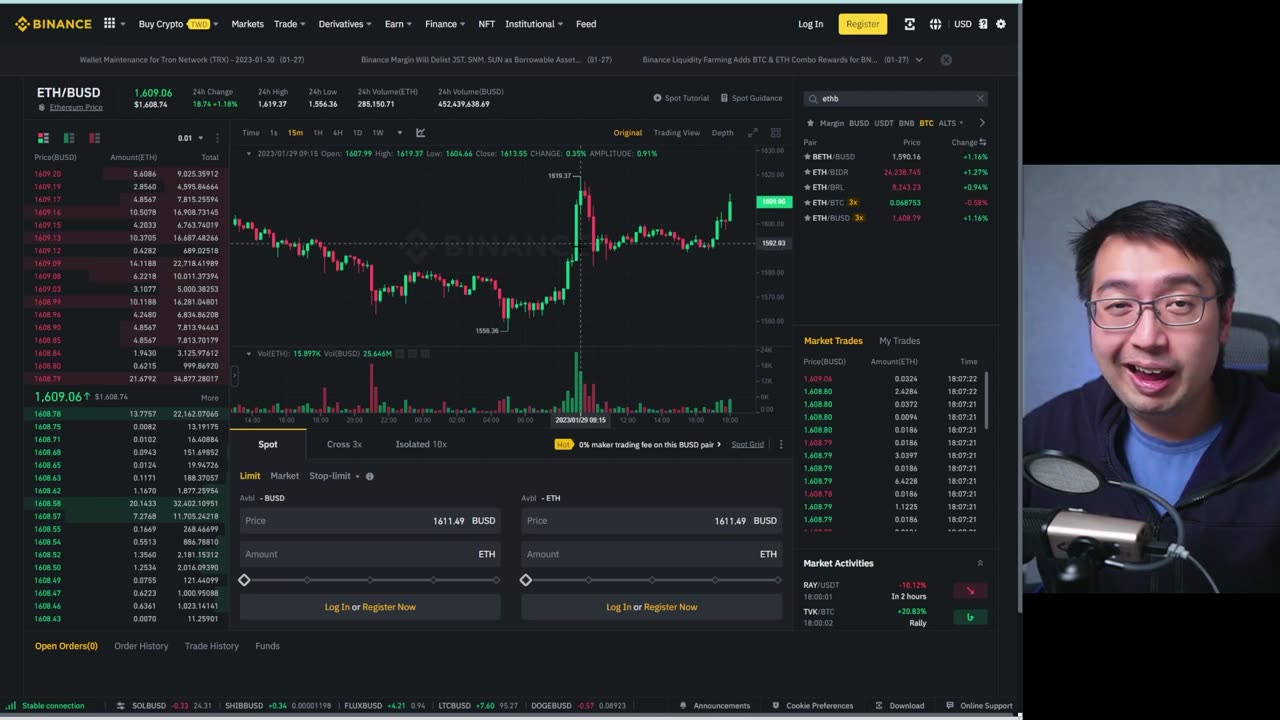Screen dimensions: 1280x720
Task: Expand chart to full screen
Action: (752, 133)
